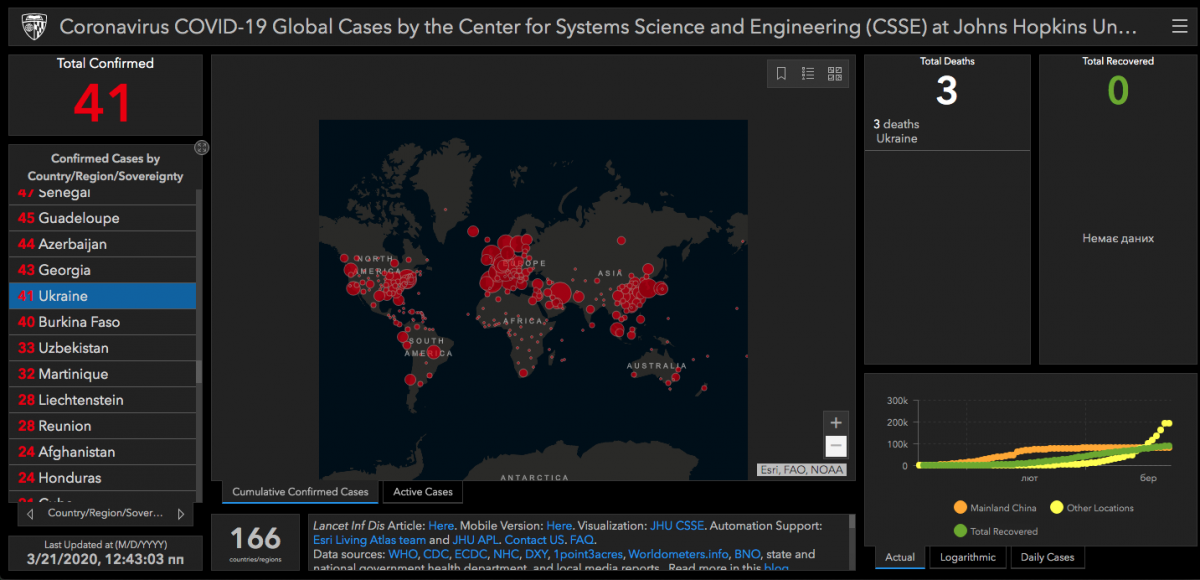Expand the confirmed cases panel to full screen
The height and width of the screenshot is (580, 1200).
[201, 148]
